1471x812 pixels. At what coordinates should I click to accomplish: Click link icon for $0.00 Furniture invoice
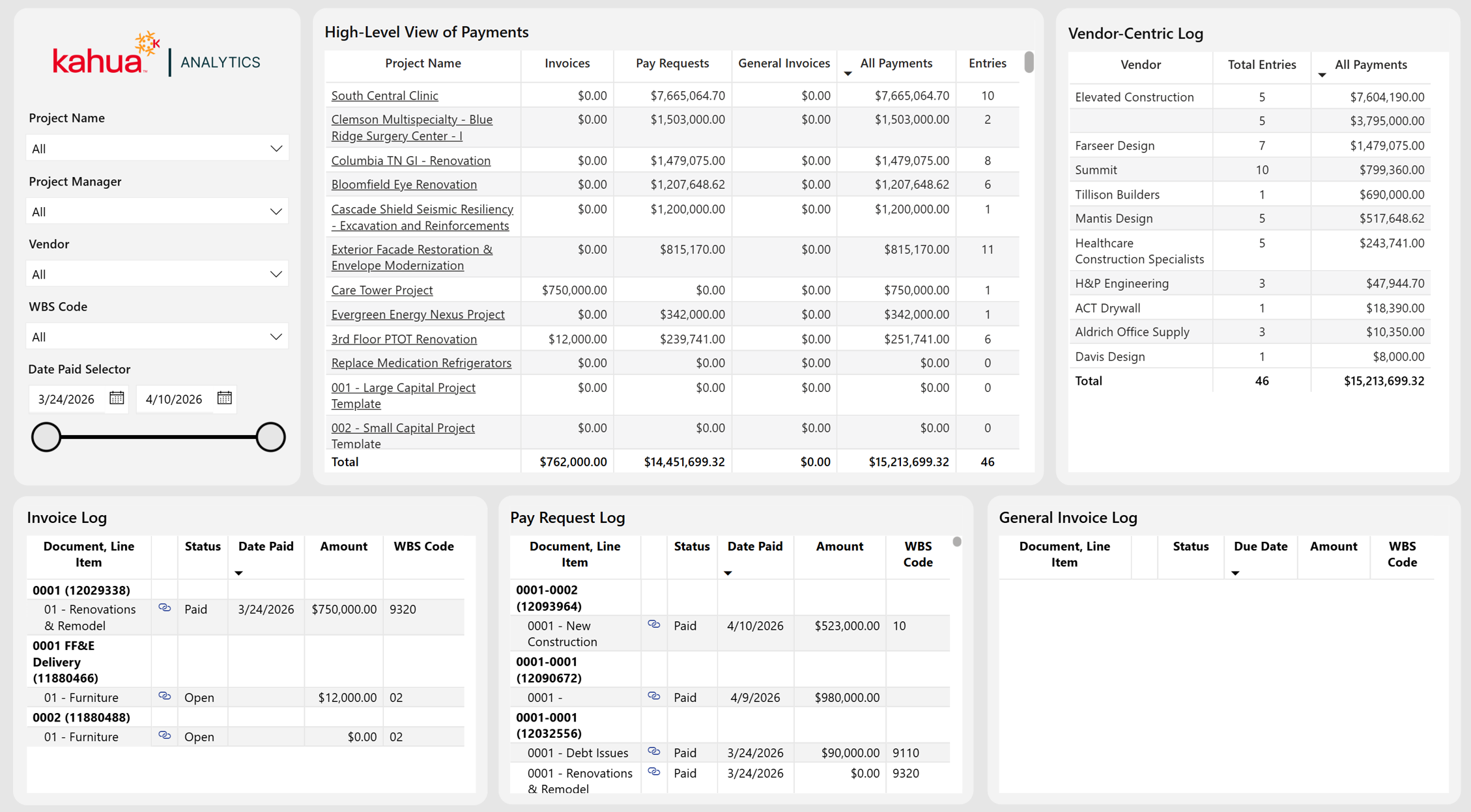click(x=165, y=735)
